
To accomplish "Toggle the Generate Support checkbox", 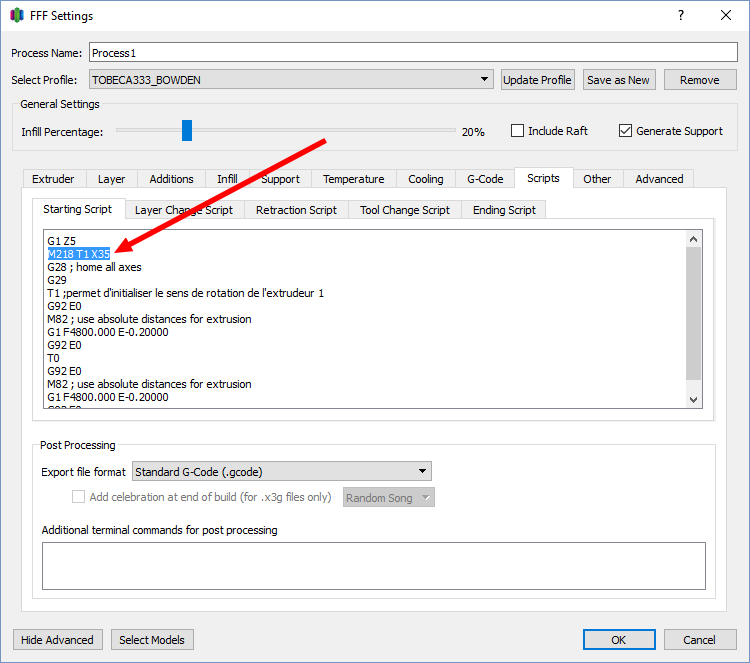I will point(626,131).
